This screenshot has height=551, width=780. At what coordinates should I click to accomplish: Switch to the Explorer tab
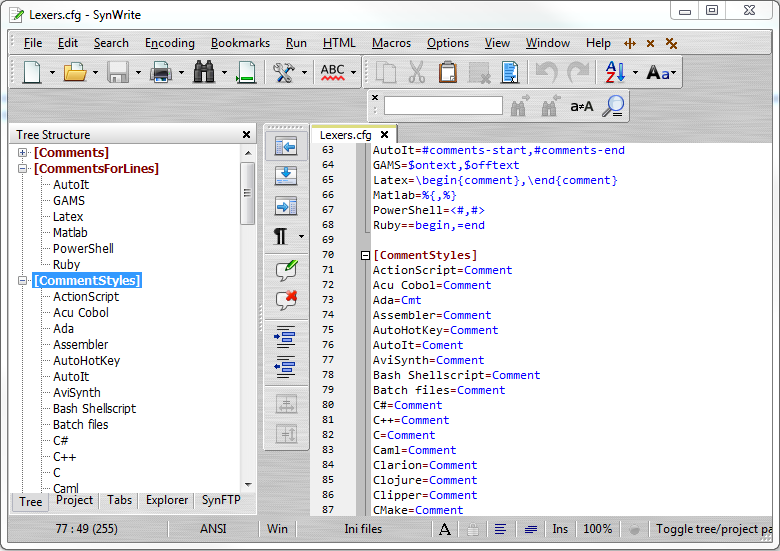tap(167, 501)
